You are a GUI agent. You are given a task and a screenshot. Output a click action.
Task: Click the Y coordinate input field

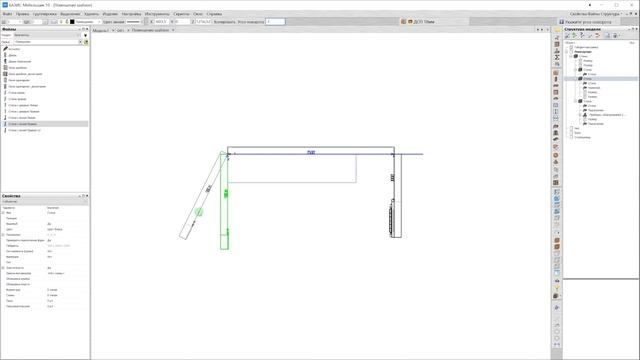tap(182, 22)
